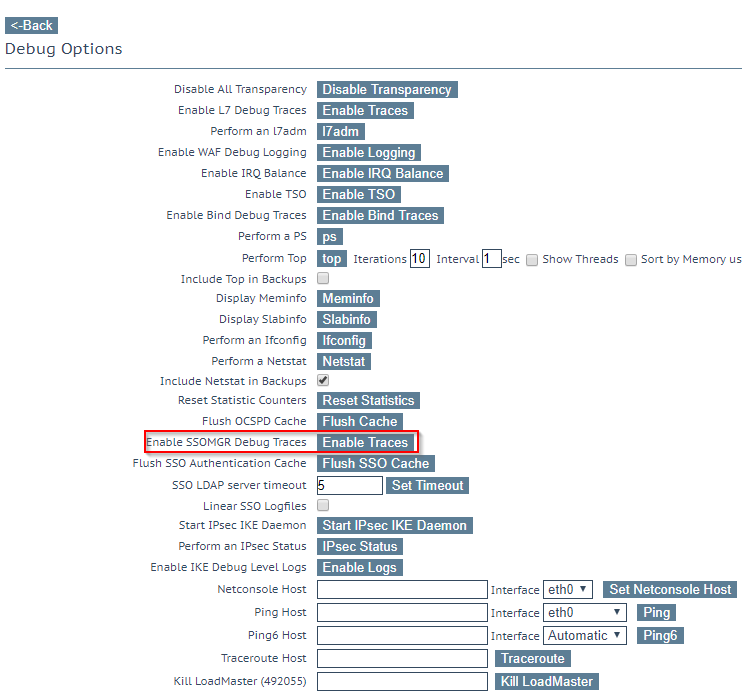Click the Kill LoadMaster button
Viewport: 742px width, 700px height.
click(x=547, y=682)
